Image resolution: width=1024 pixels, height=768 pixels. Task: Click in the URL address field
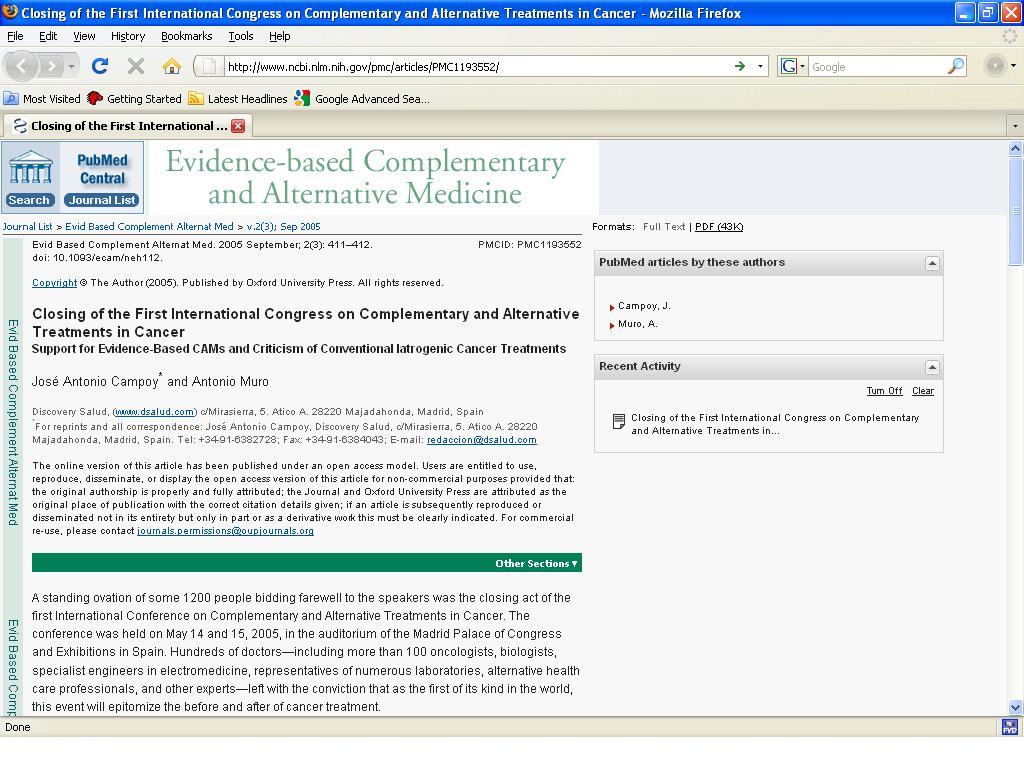point(479,67)
